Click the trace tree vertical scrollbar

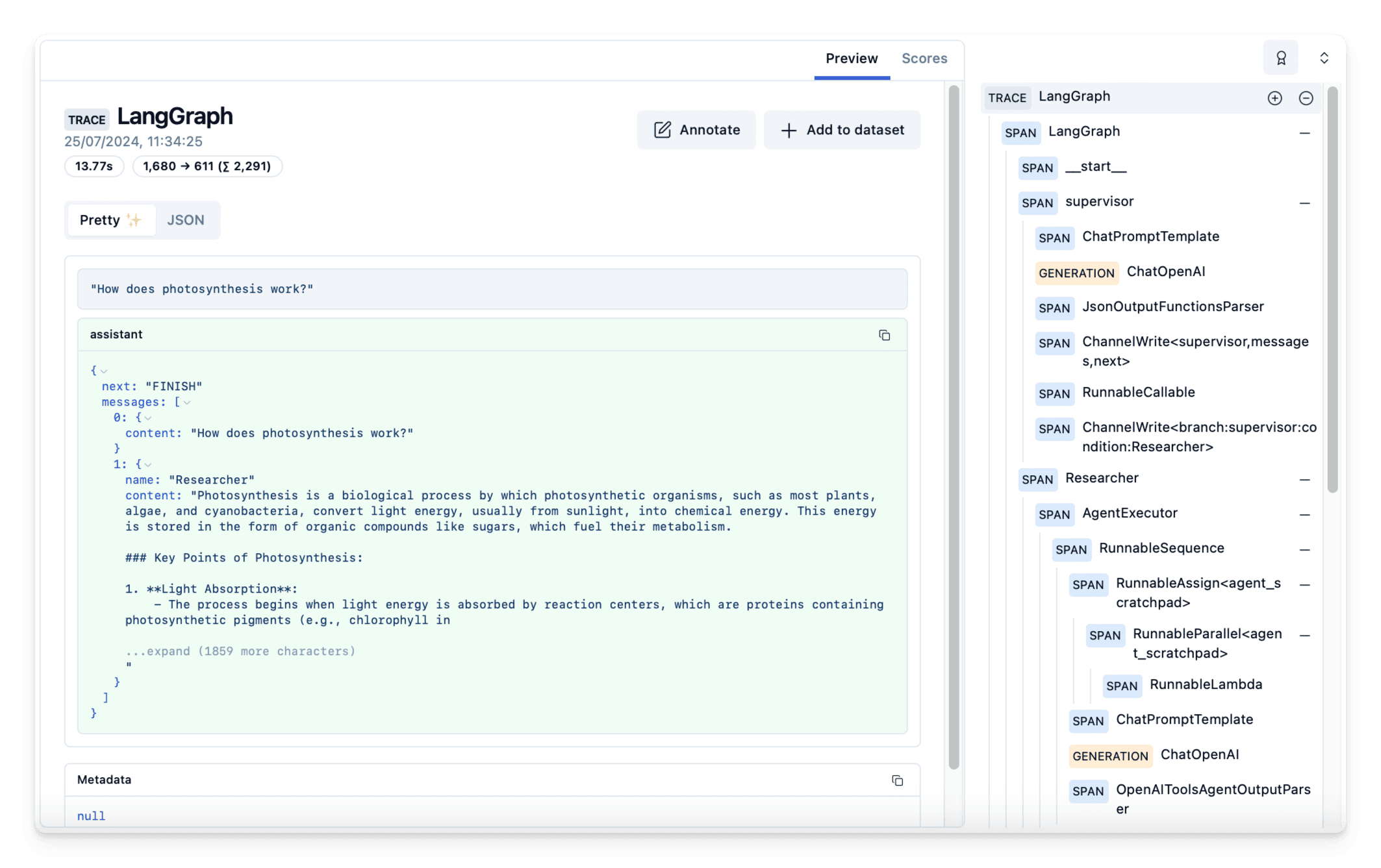tap(1332, 290)
